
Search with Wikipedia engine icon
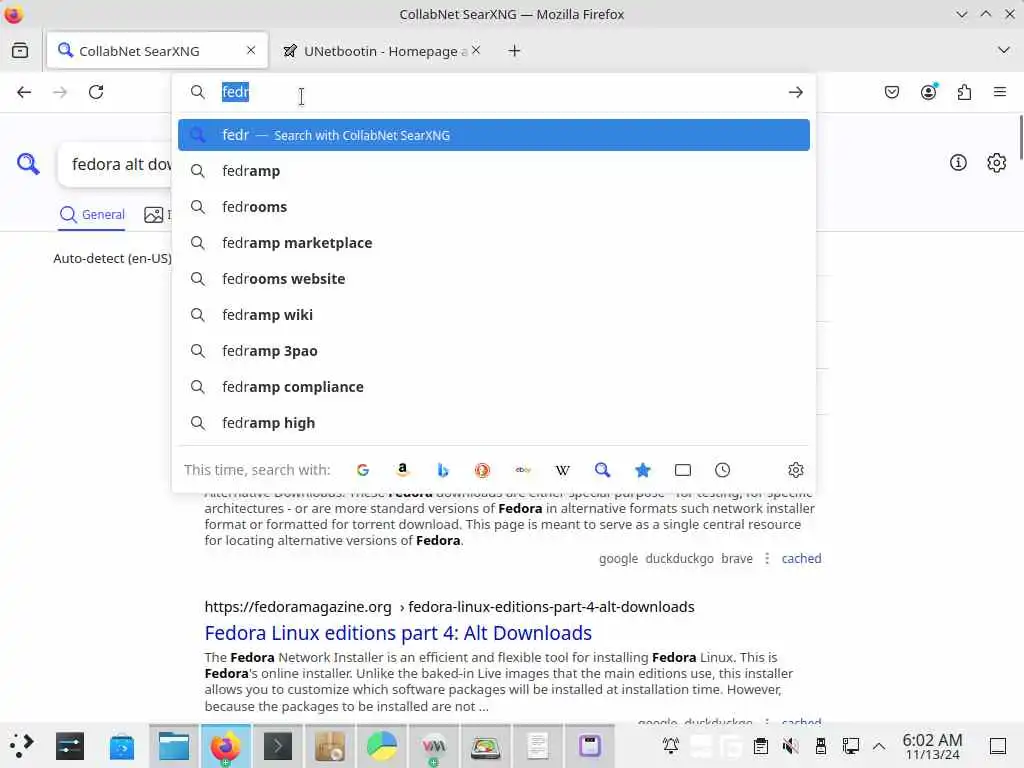(x=562, y=470)
